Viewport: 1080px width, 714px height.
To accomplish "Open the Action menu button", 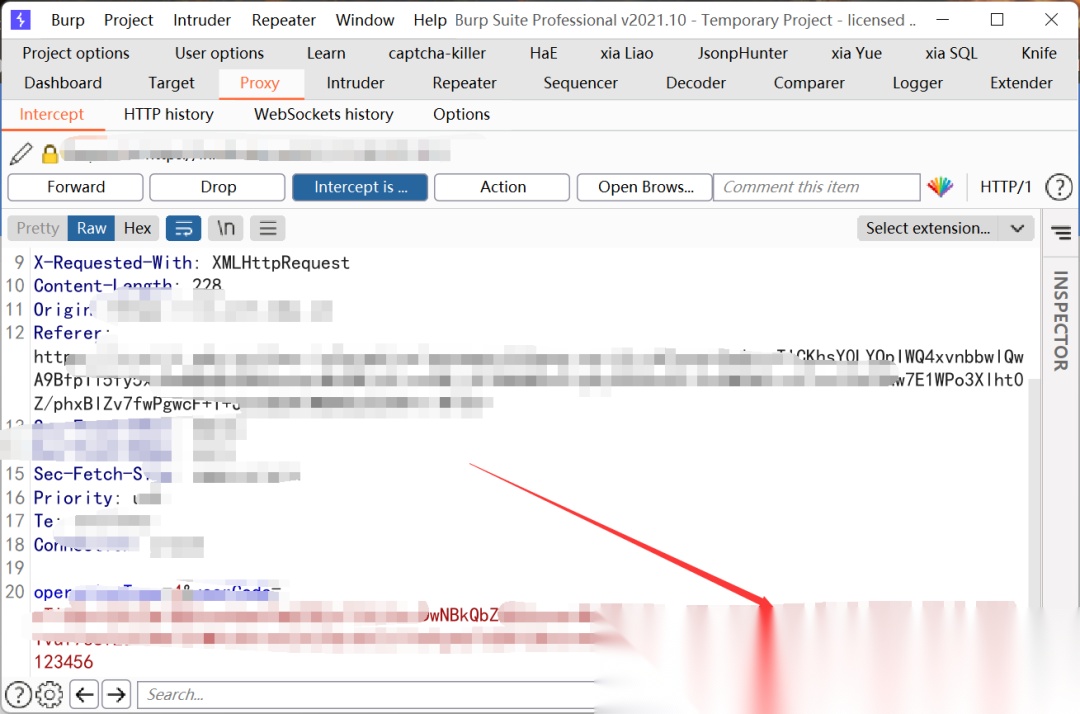I will click(502, 187).
